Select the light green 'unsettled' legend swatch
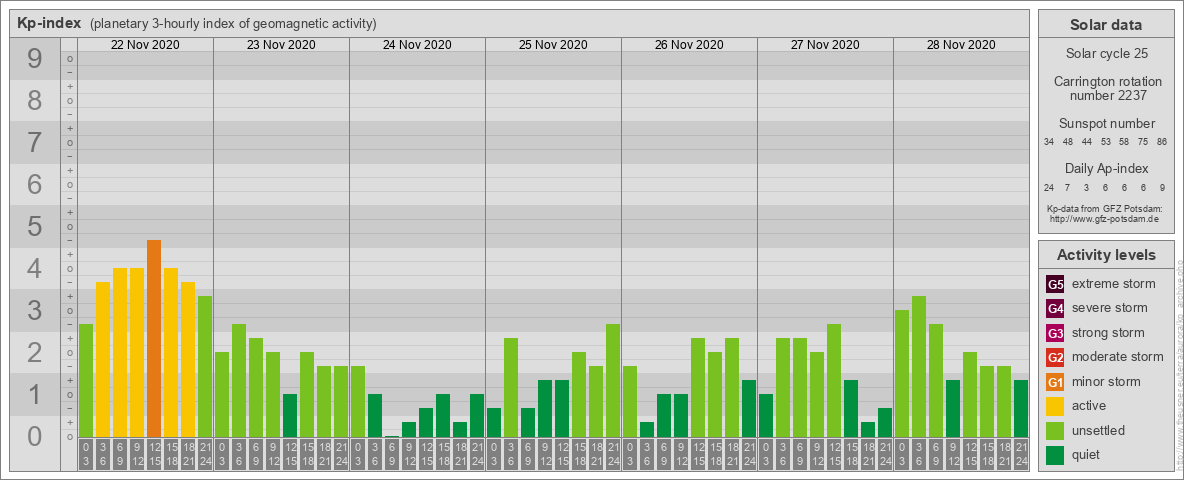This screenshot has width=1184, height=480. click(1055, 430)
